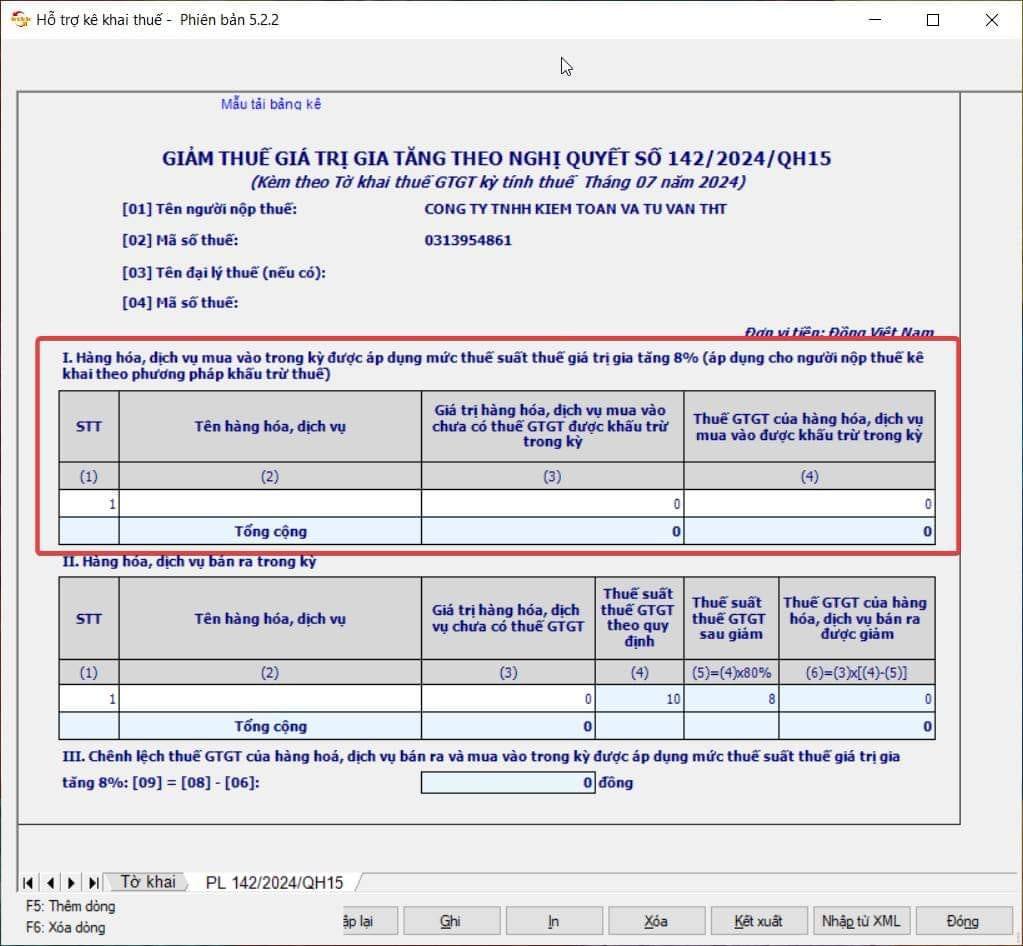Image resolution: width=1023 pixels, height=946 pixels.
Task: Edit deductible VAT cell in section I row 1
Action: [809, 504]
